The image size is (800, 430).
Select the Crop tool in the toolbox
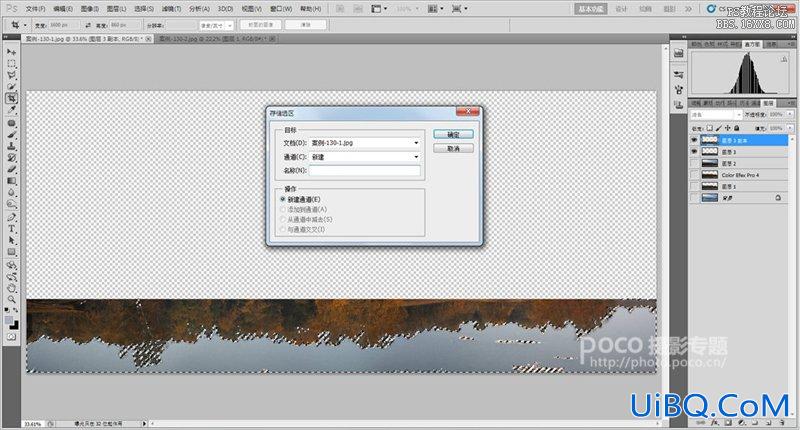point(11,98)
